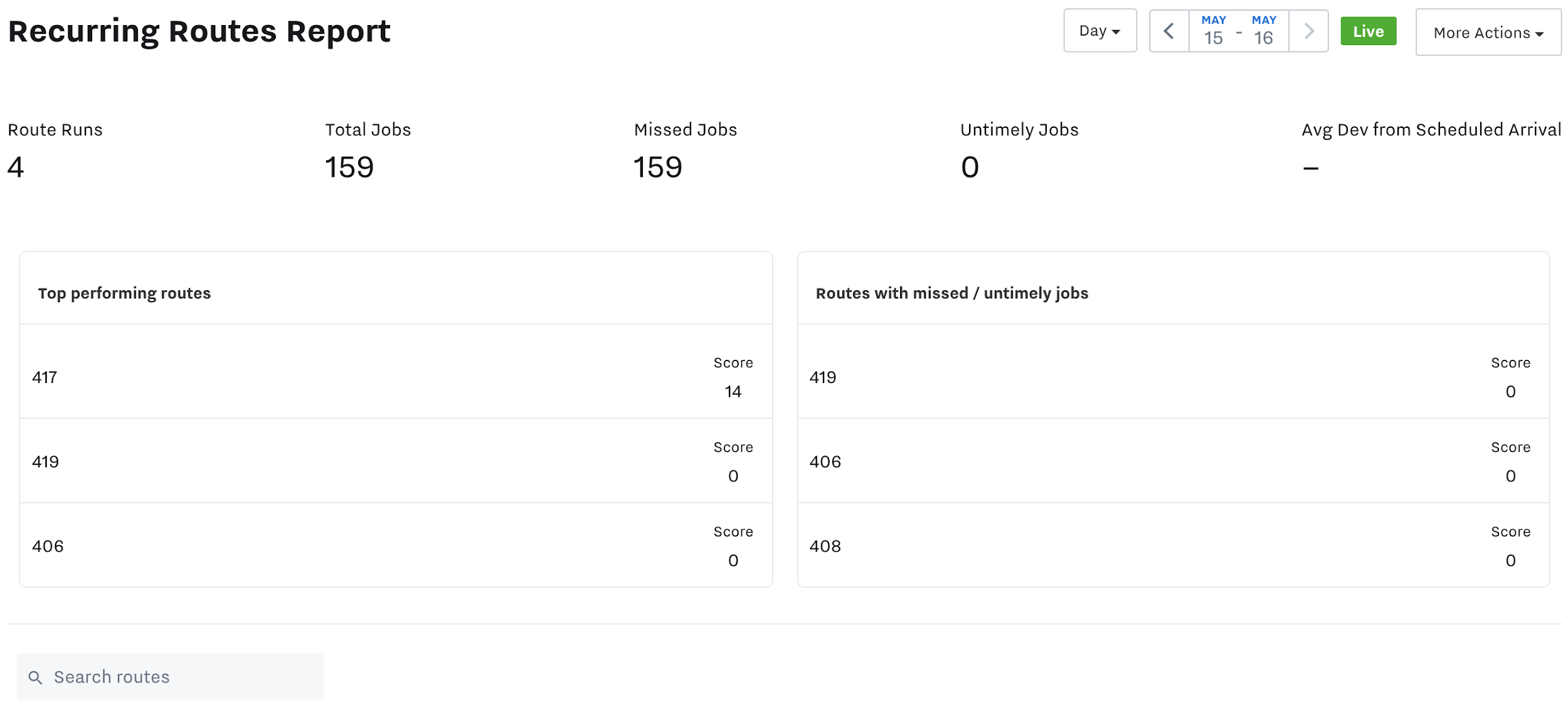This screenshot has width=1568, height=709.
Task: Click the Total Jobs 159 metric
Action: [349, 167]
